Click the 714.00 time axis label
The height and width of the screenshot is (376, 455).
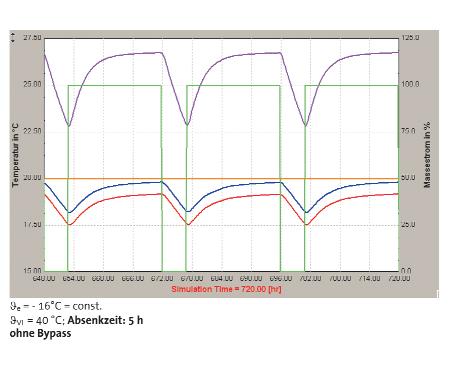(369, 278)
